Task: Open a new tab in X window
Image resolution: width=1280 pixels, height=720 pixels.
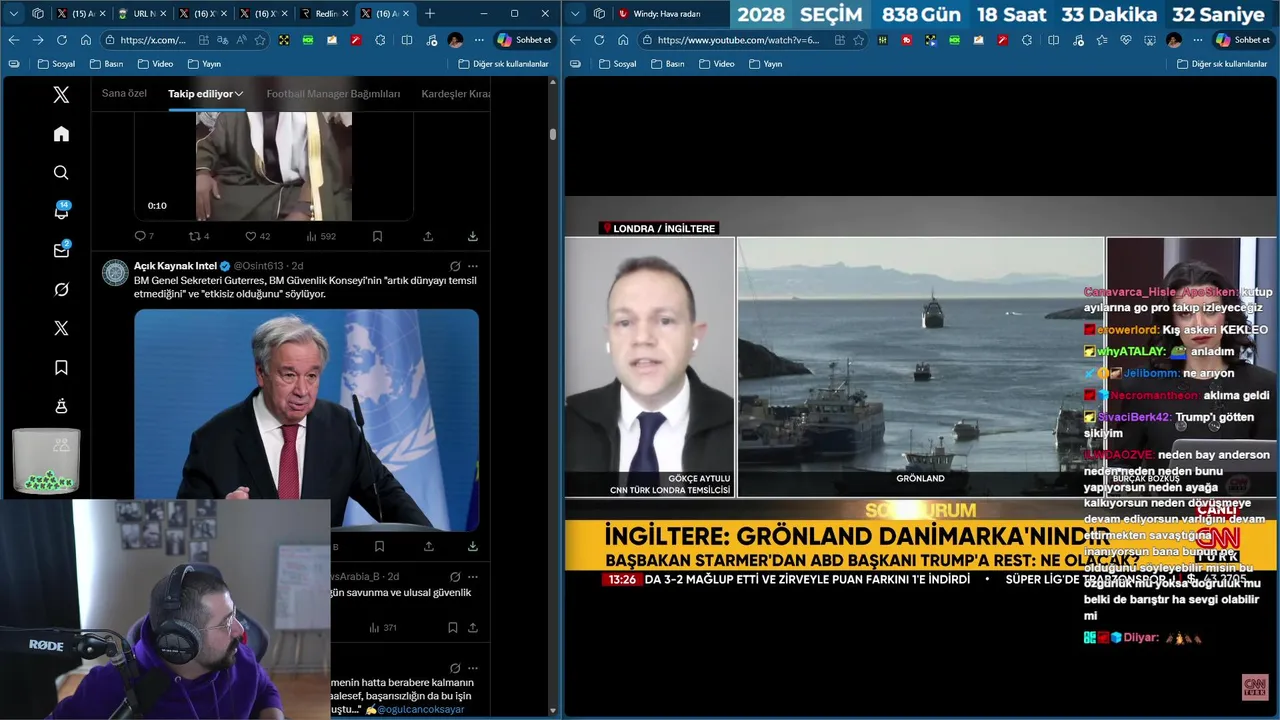Action: pos(430,13)
